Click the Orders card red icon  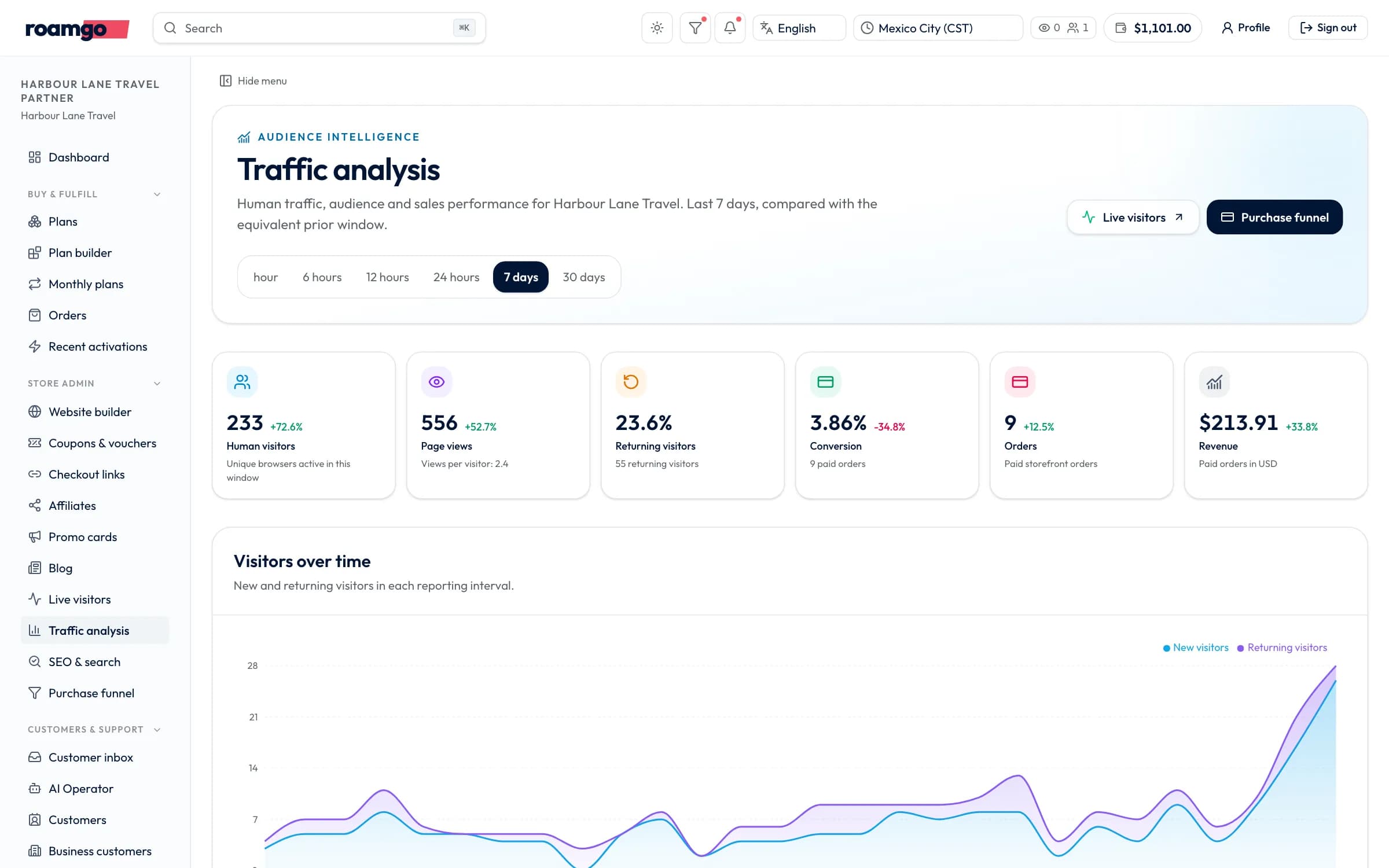pos(1020,382)
